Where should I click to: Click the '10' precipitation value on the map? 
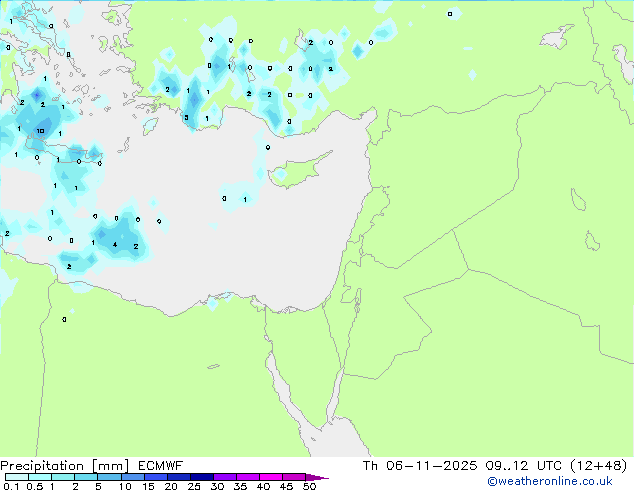click(40, 131)
